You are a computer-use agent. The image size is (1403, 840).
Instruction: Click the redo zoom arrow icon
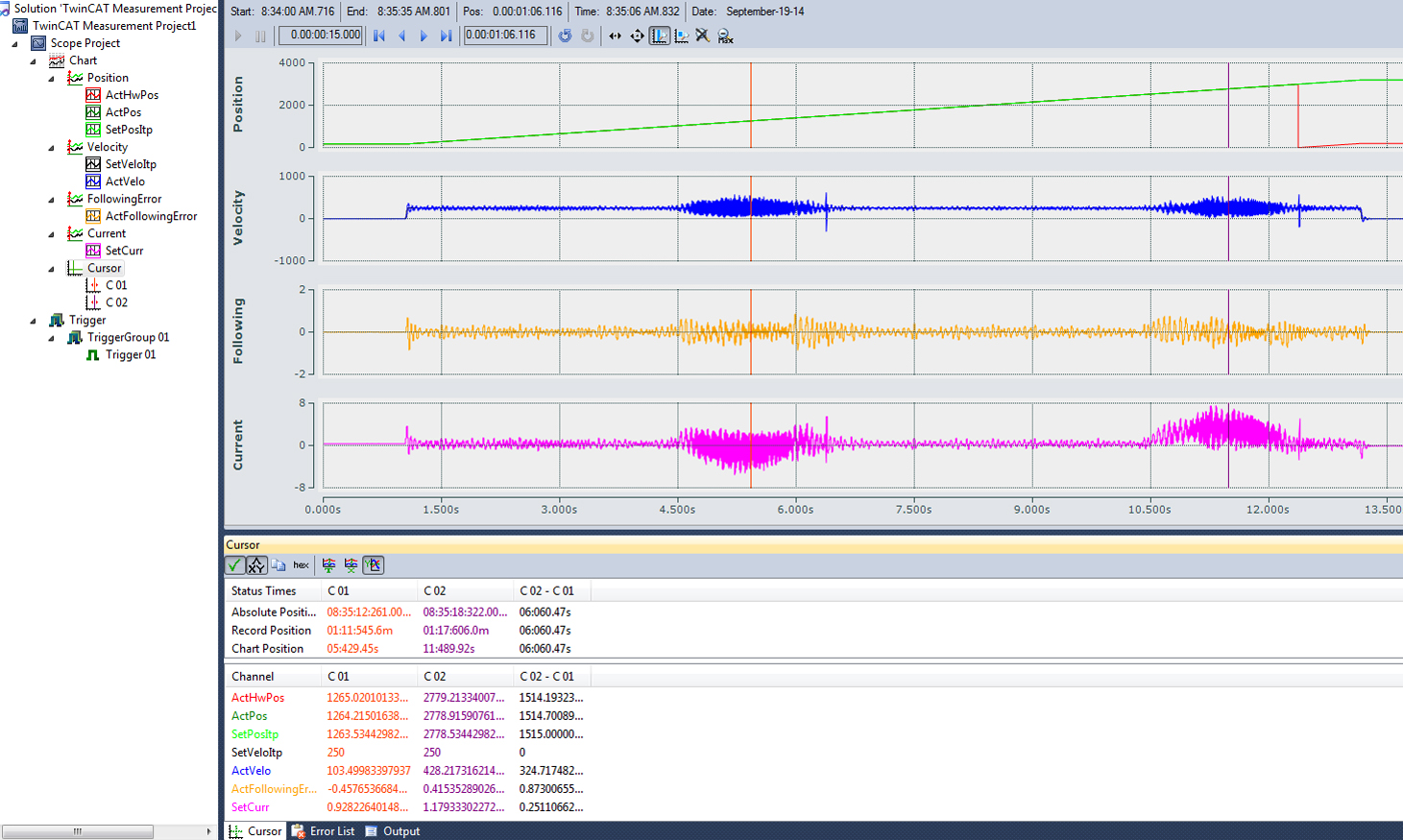pos(587,36)
